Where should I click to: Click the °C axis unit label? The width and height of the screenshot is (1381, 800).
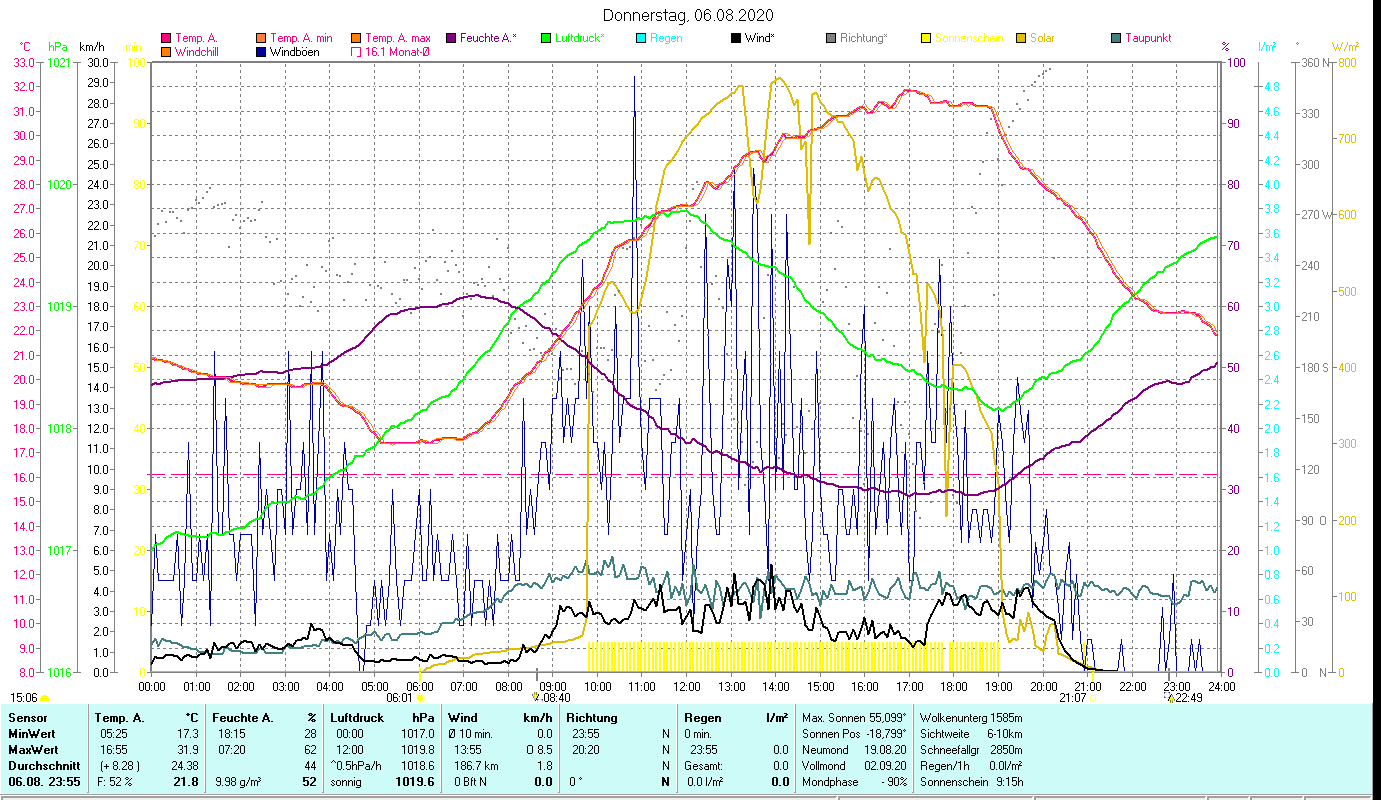[25, 47]
